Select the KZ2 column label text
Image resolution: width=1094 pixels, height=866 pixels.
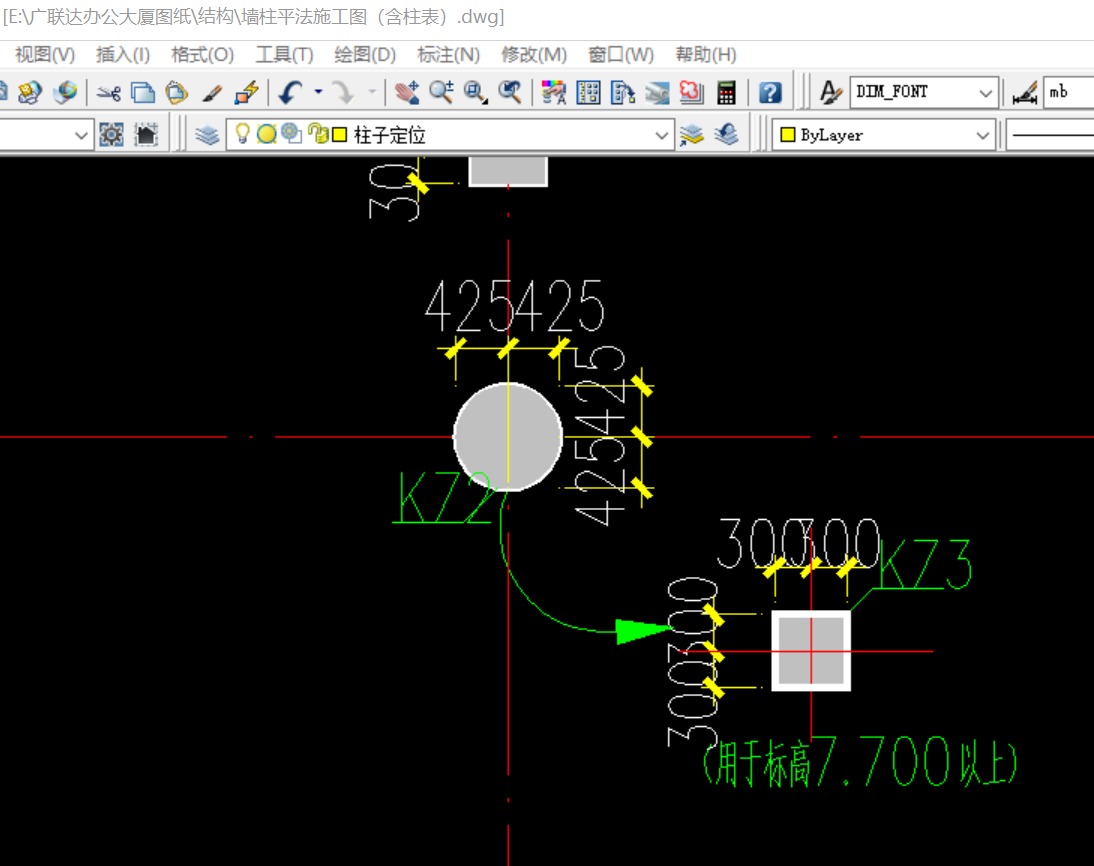[443, 498]
